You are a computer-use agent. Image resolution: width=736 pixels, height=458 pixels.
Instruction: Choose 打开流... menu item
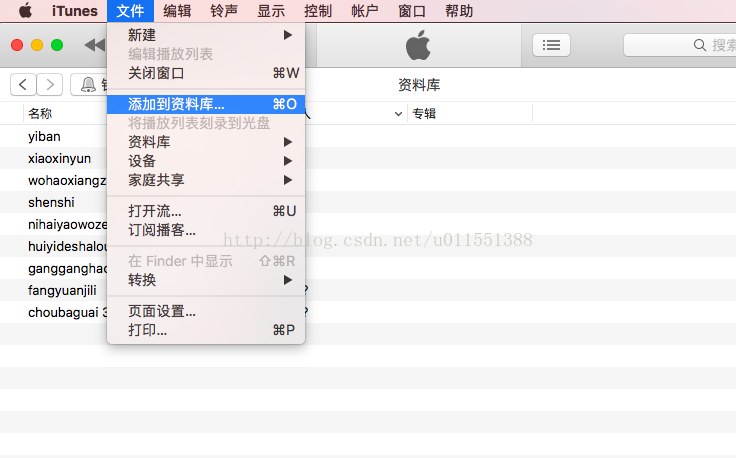point(206,211)
